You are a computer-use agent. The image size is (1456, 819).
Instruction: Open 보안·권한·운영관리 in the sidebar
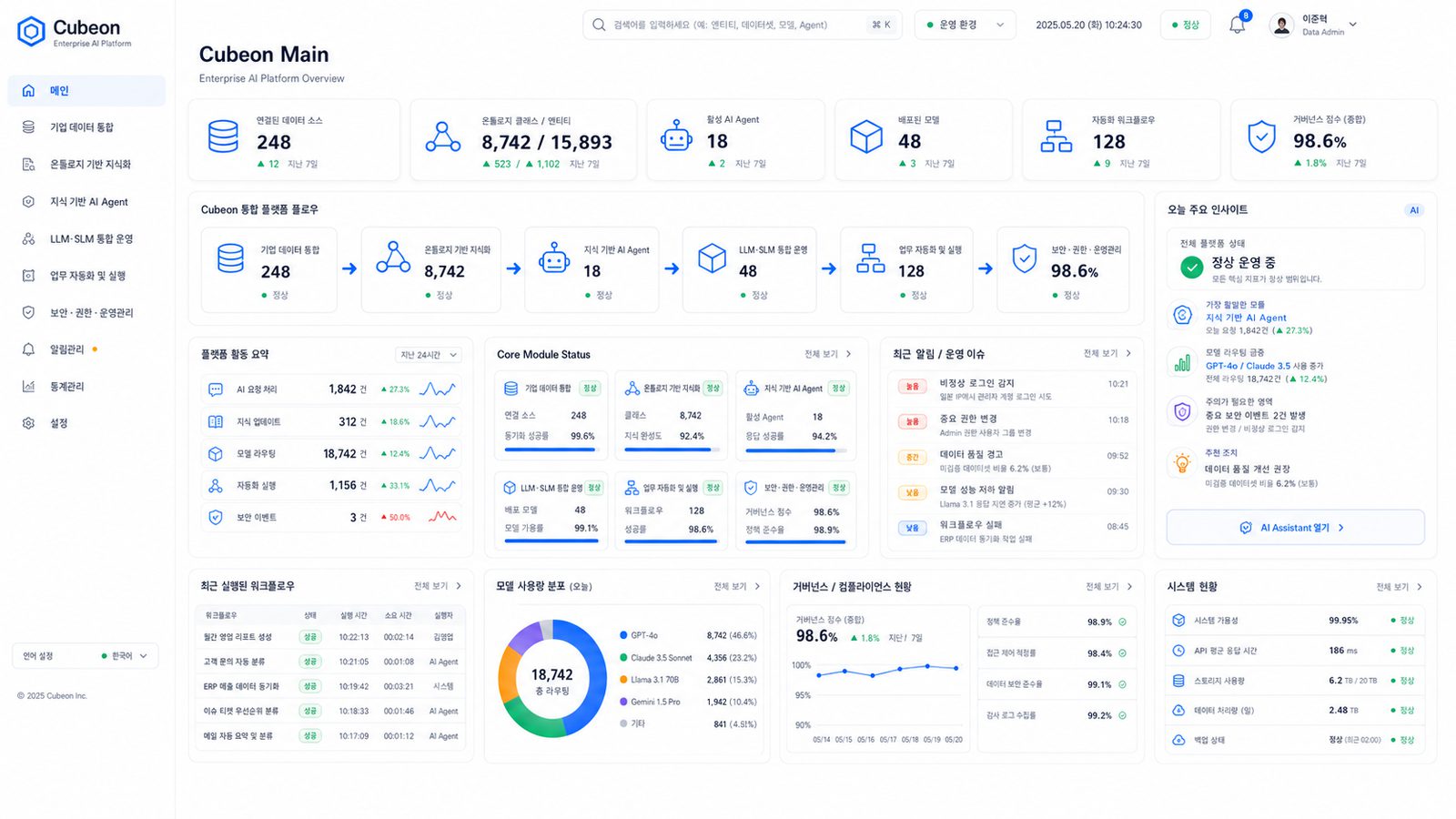(86, 313)
